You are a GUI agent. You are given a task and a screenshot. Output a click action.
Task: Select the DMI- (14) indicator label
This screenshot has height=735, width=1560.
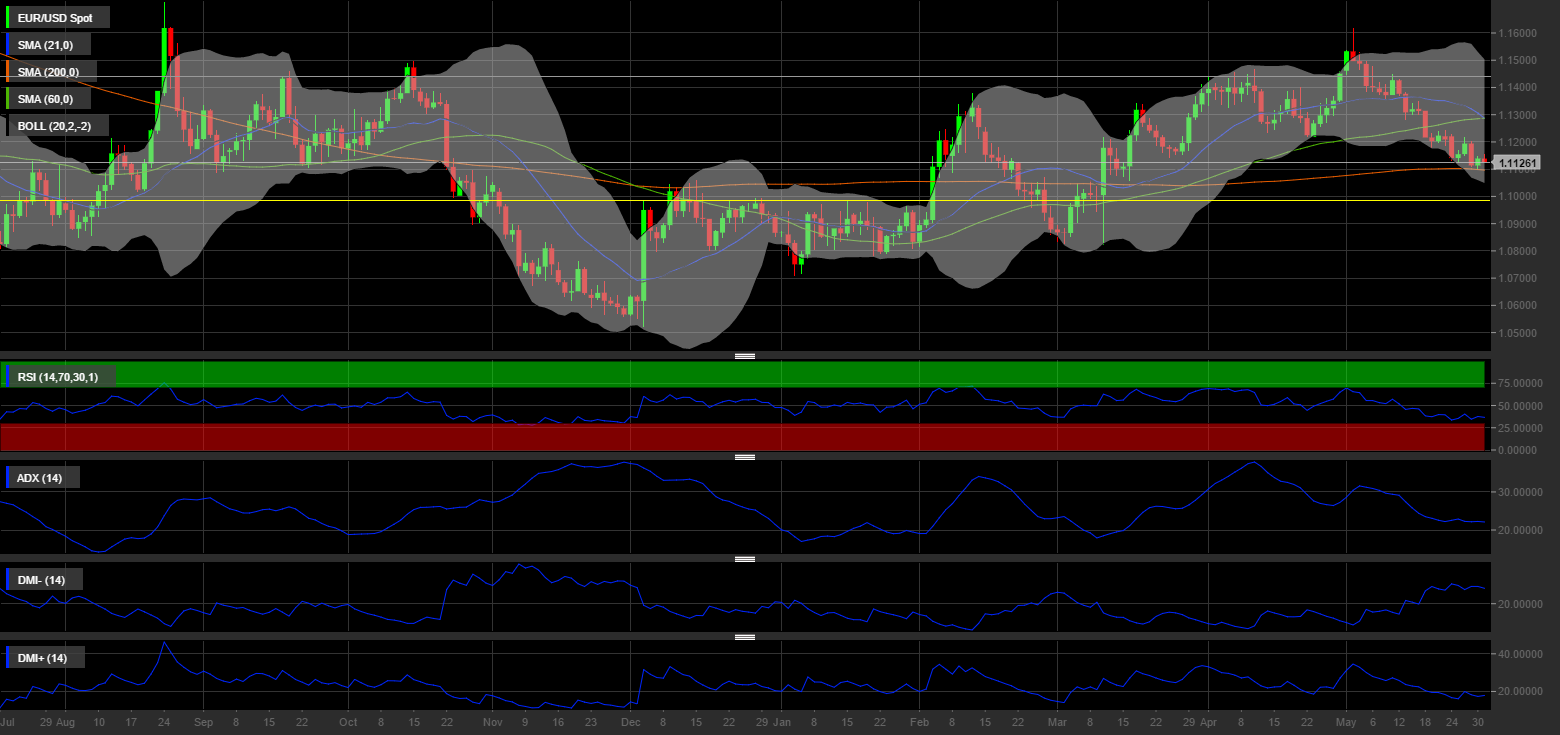46,580
